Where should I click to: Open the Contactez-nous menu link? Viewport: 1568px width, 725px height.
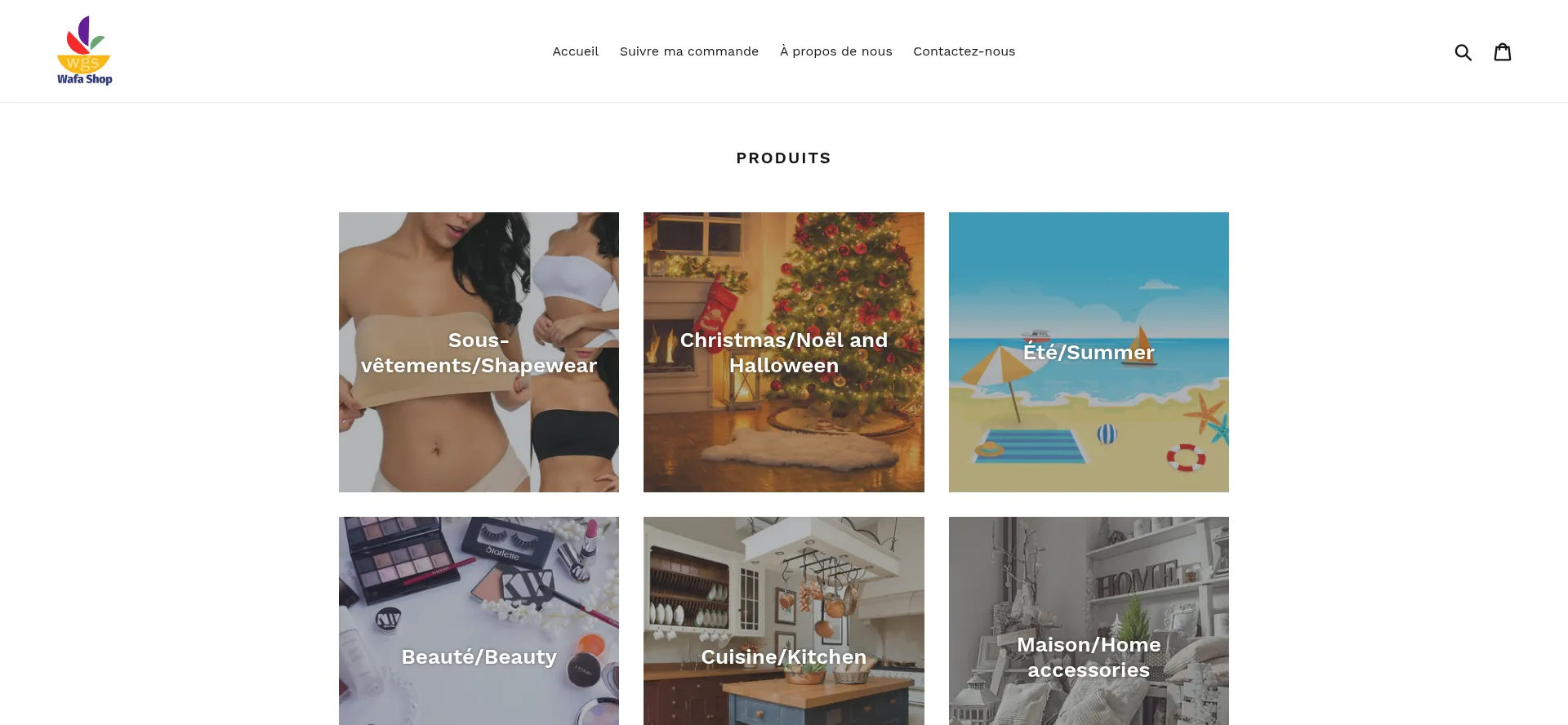964,51
